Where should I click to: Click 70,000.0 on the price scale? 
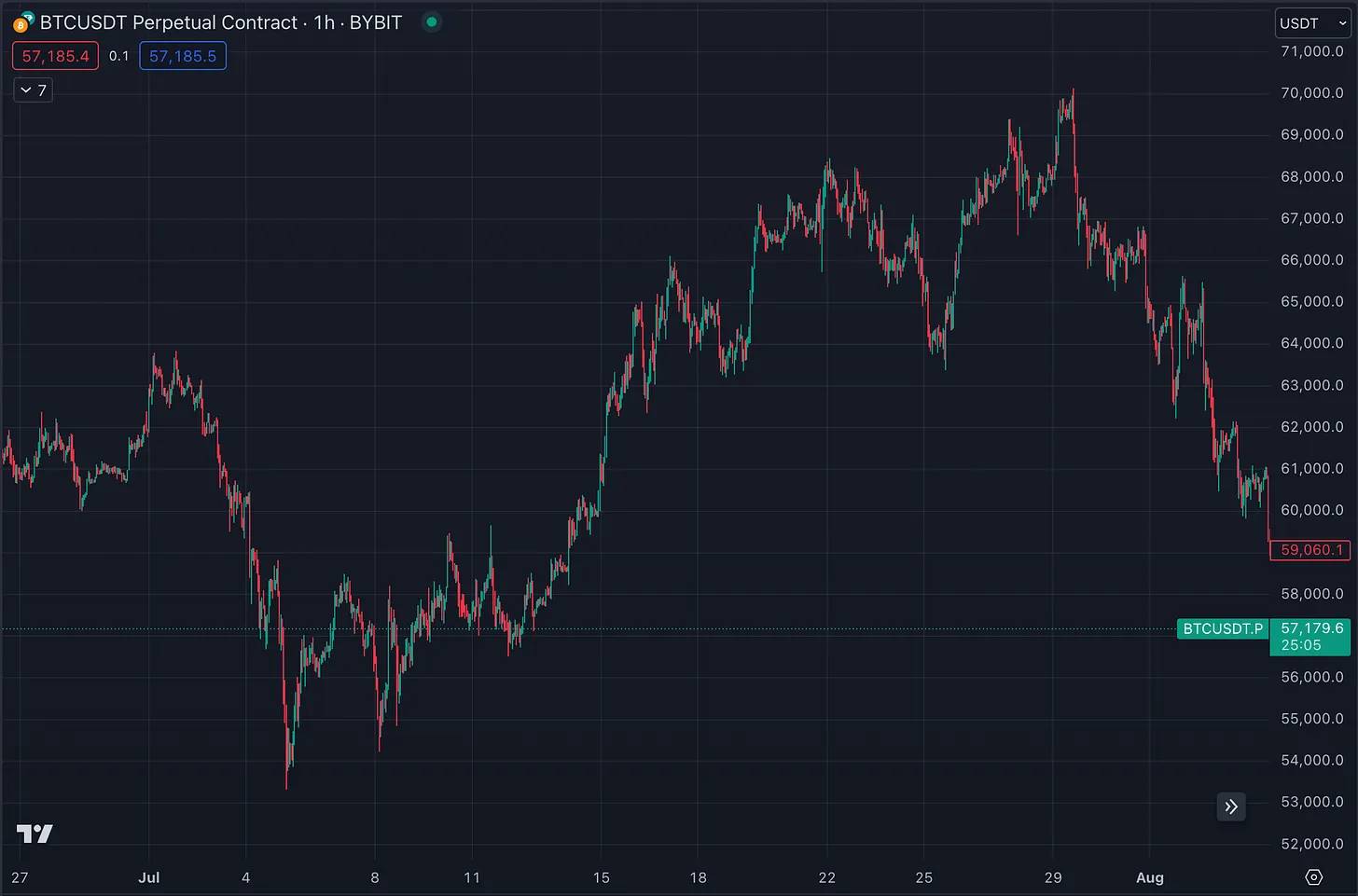(1310, 92)
